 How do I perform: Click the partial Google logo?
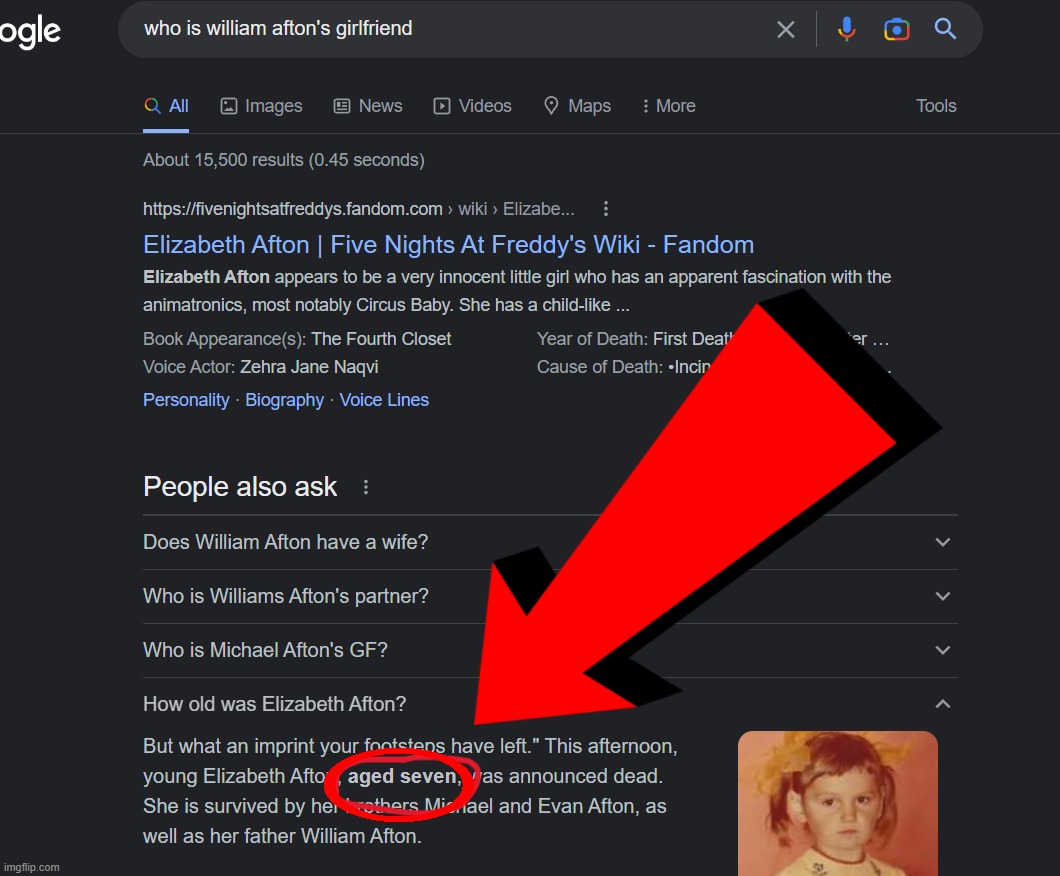(30, 32)
